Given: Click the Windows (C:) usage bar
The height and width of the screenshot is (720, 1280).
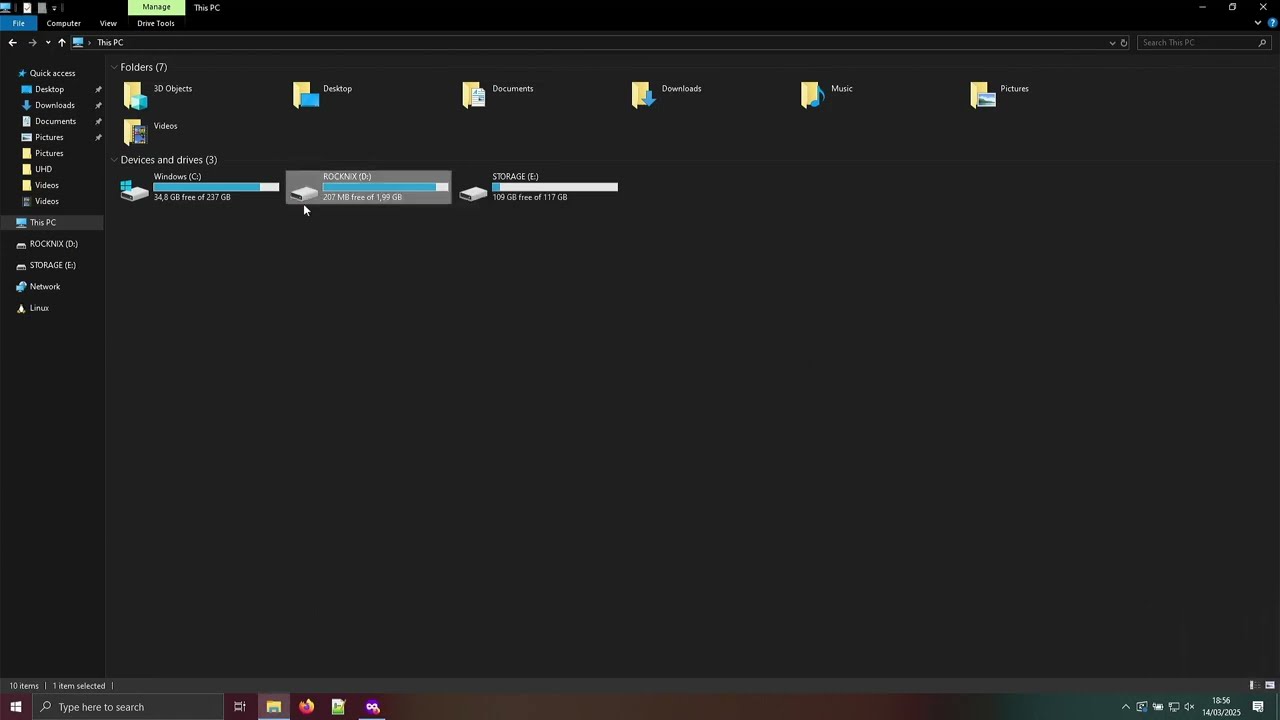Looking at the screenshot, I should click(216, 187).
